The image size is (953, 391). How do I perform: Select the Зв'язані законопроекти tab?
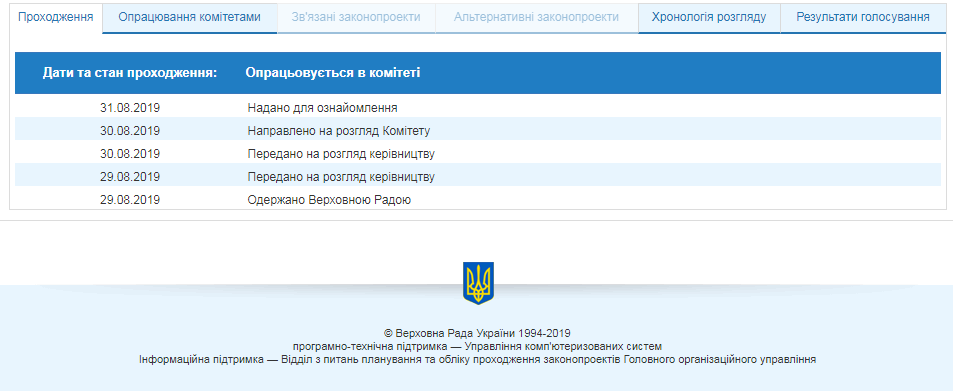click(x=356, y=18)
